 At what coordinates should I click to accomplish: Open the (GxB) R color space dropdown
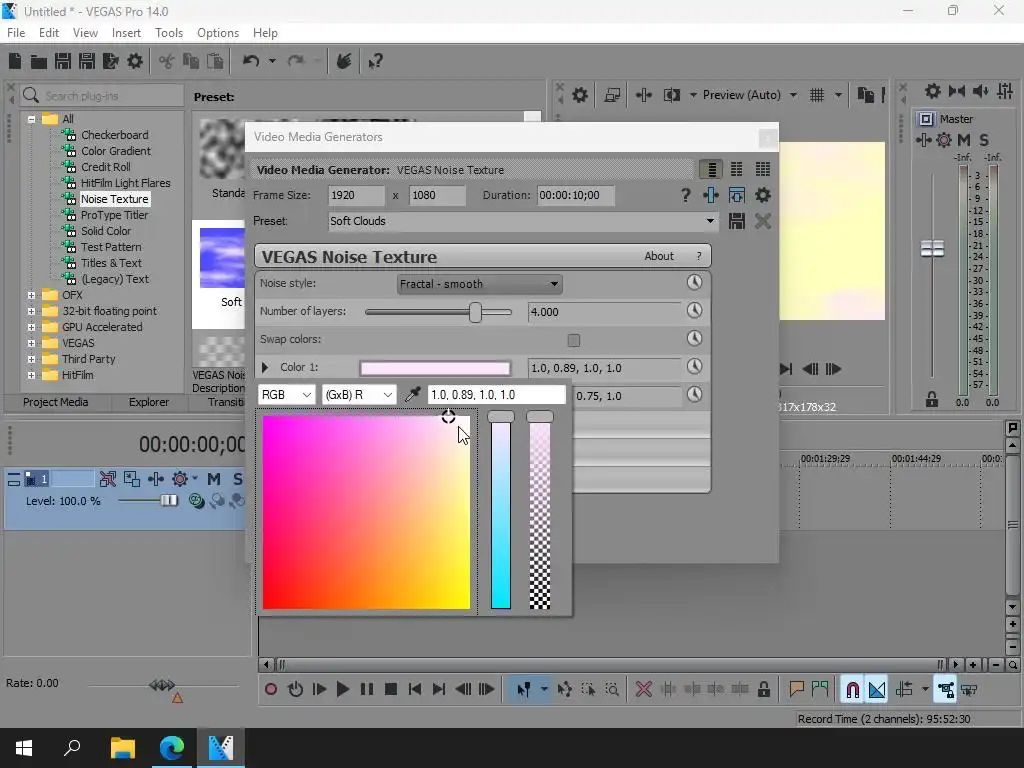click(x=359, y=394)
